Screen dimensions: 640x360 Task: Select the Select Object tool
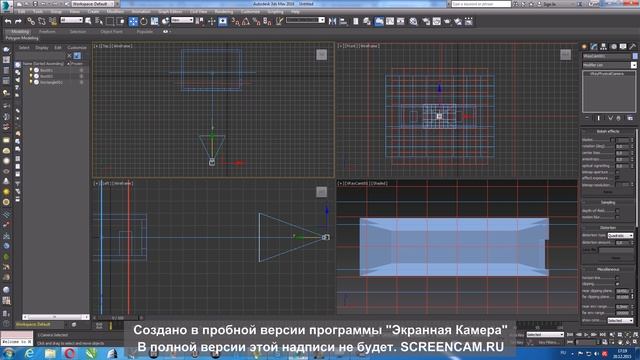[88, 21]
